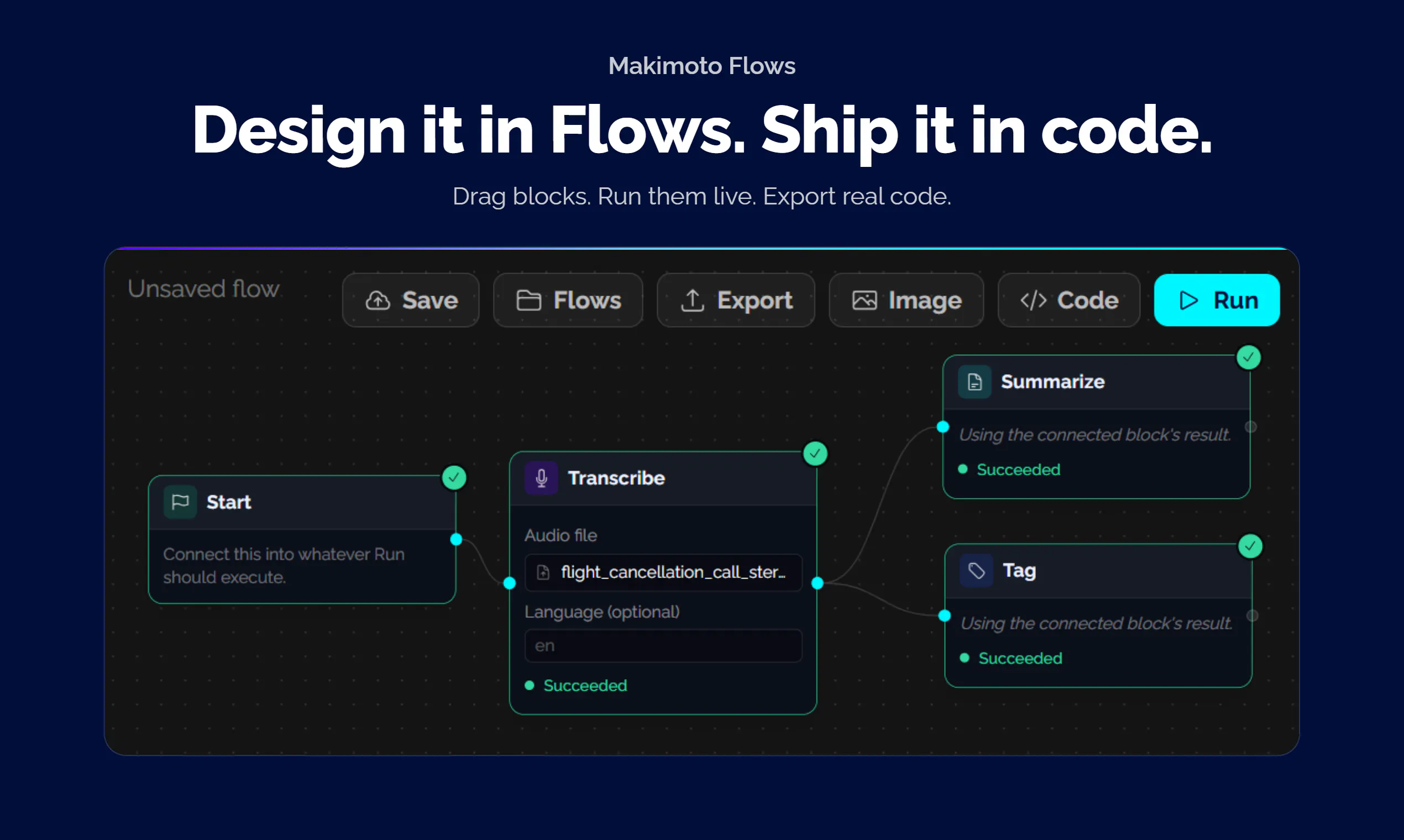View generated code via Code button

(x=1069, y=300)
